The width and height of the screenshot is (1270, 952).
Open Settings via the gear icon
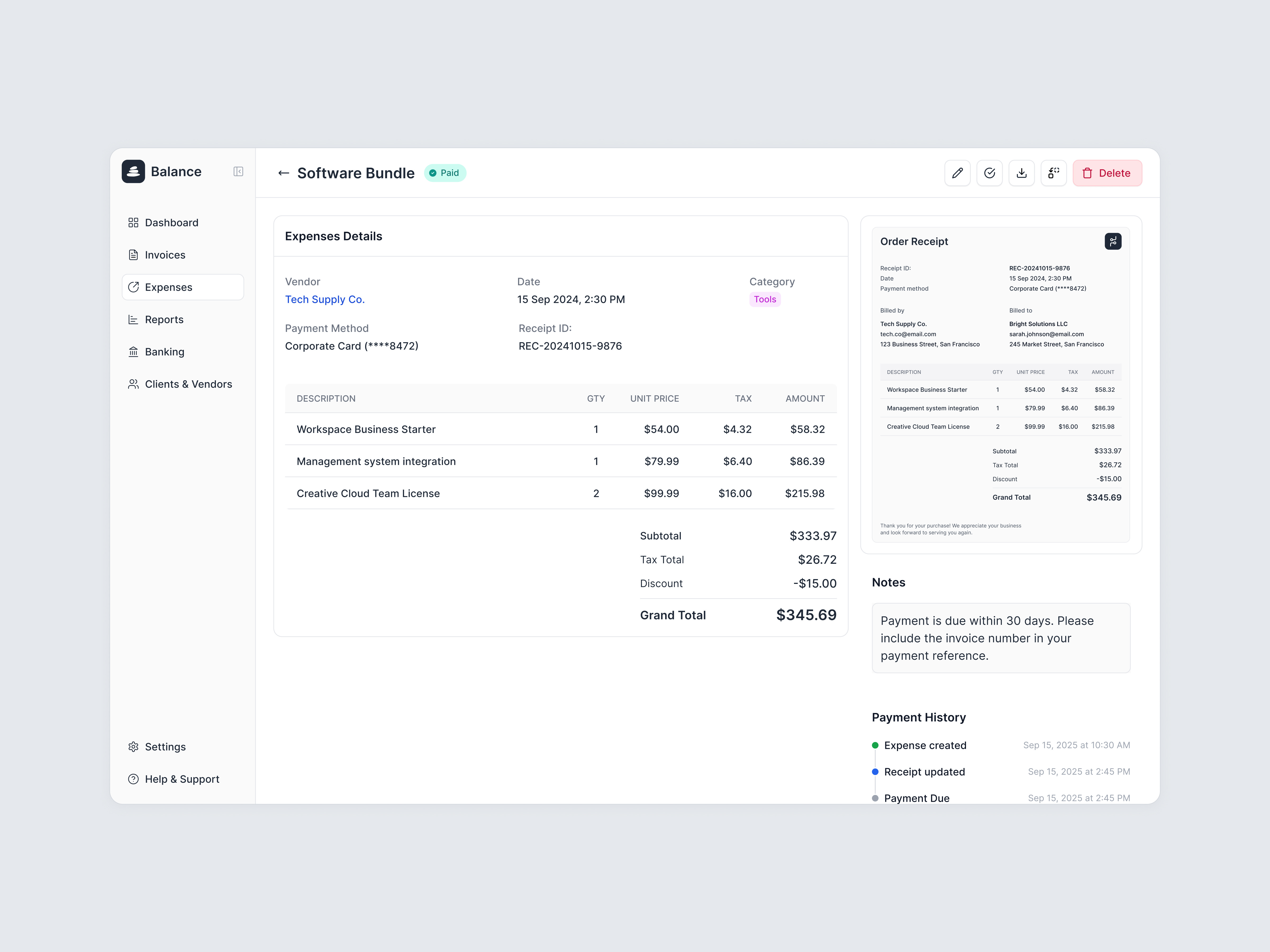point(133,747)
